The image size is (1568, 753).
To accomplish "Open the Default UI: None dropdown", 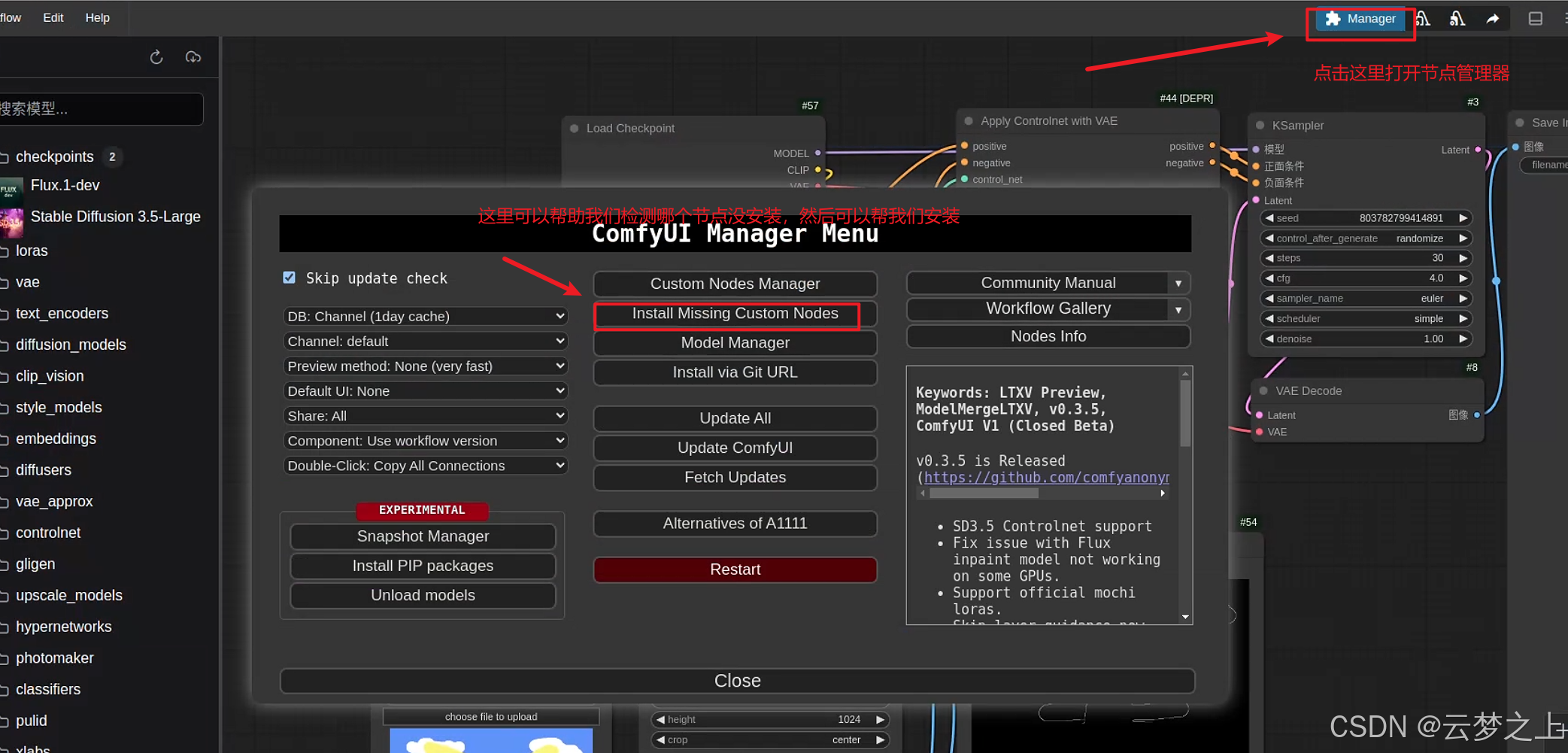I will 426,391.
